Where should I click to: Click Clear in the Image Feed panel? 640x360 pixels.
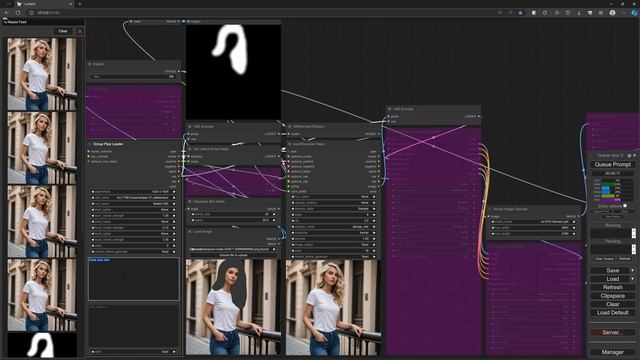pos(63,31)
